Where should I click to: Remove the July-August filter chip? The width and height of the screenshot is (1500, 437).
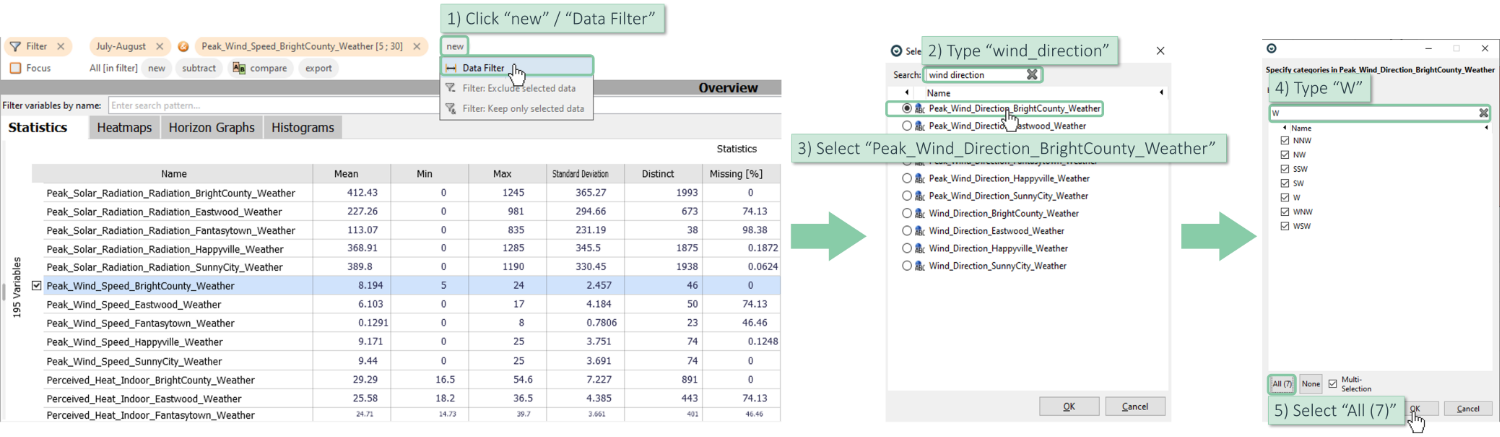click(x=160, y=47)
